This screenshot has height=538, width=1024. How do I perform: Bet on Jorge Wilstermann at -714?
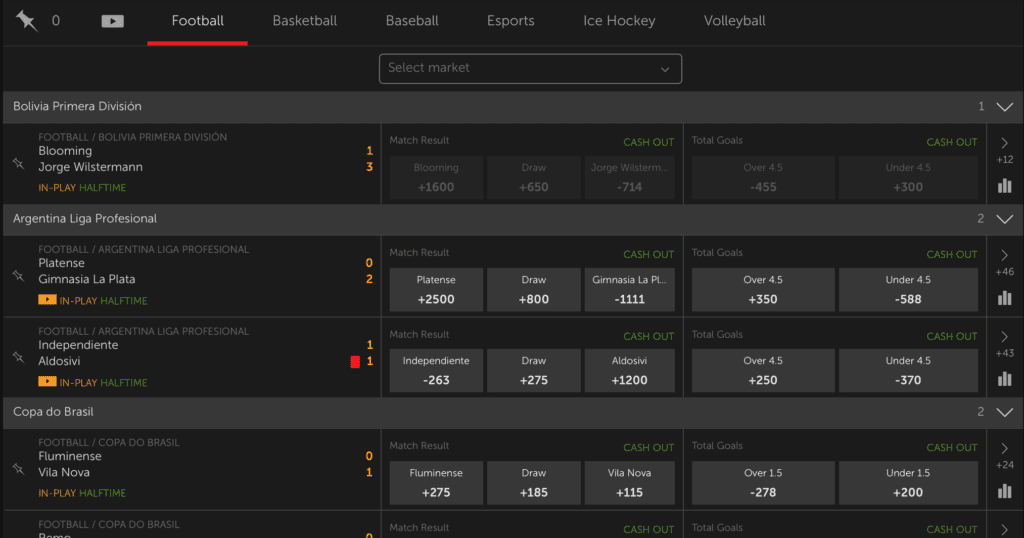[630, 178]
